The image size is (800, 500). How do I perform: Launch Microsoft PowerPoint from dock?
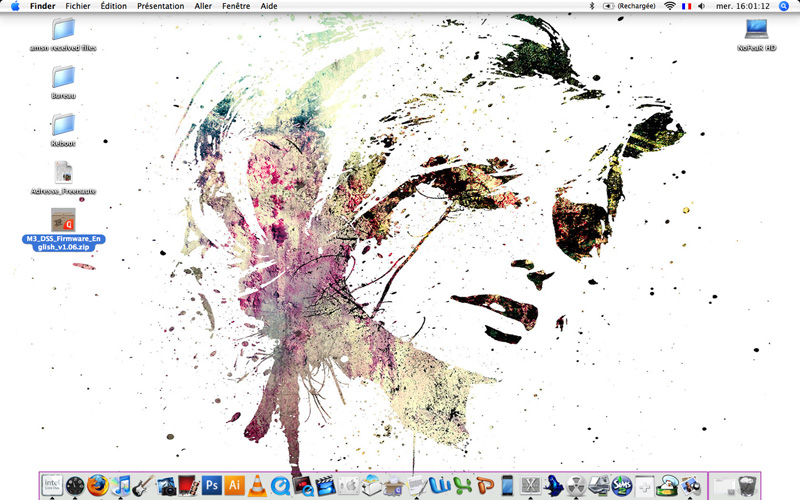coord(485,485)
